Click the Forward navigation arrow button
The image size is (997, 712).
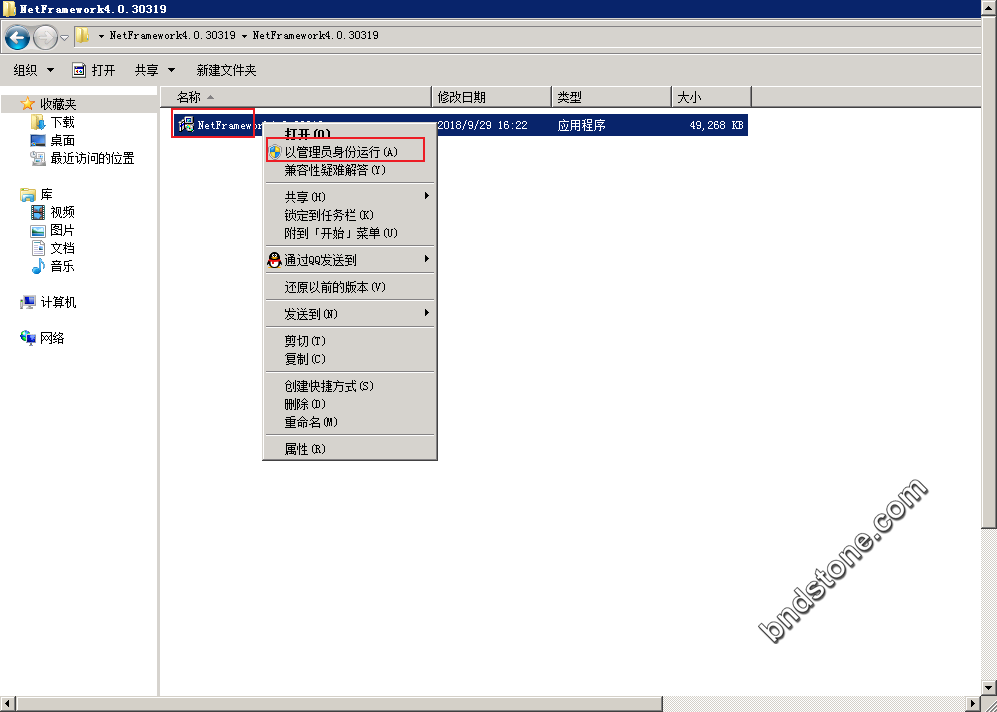(45, 39)
